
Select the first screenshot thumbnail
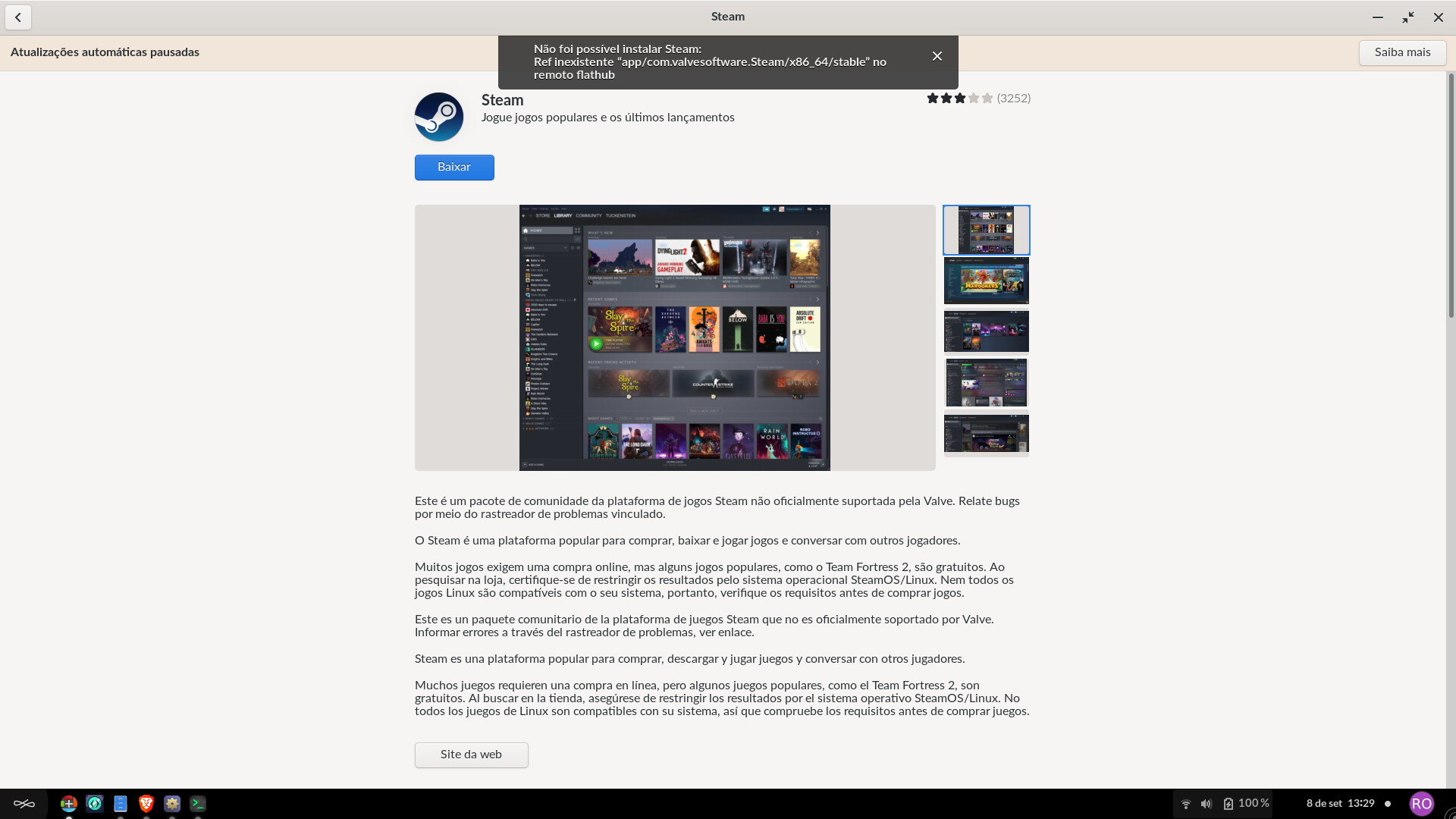986,230
